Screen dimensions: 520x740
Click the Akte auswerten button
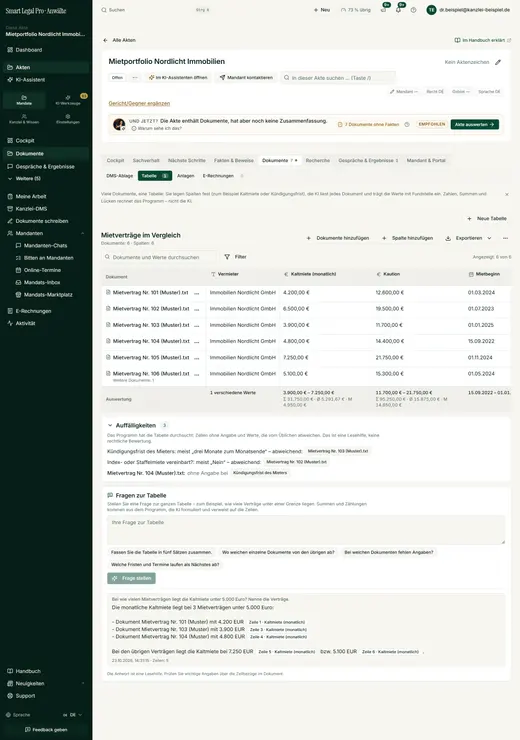474,125
